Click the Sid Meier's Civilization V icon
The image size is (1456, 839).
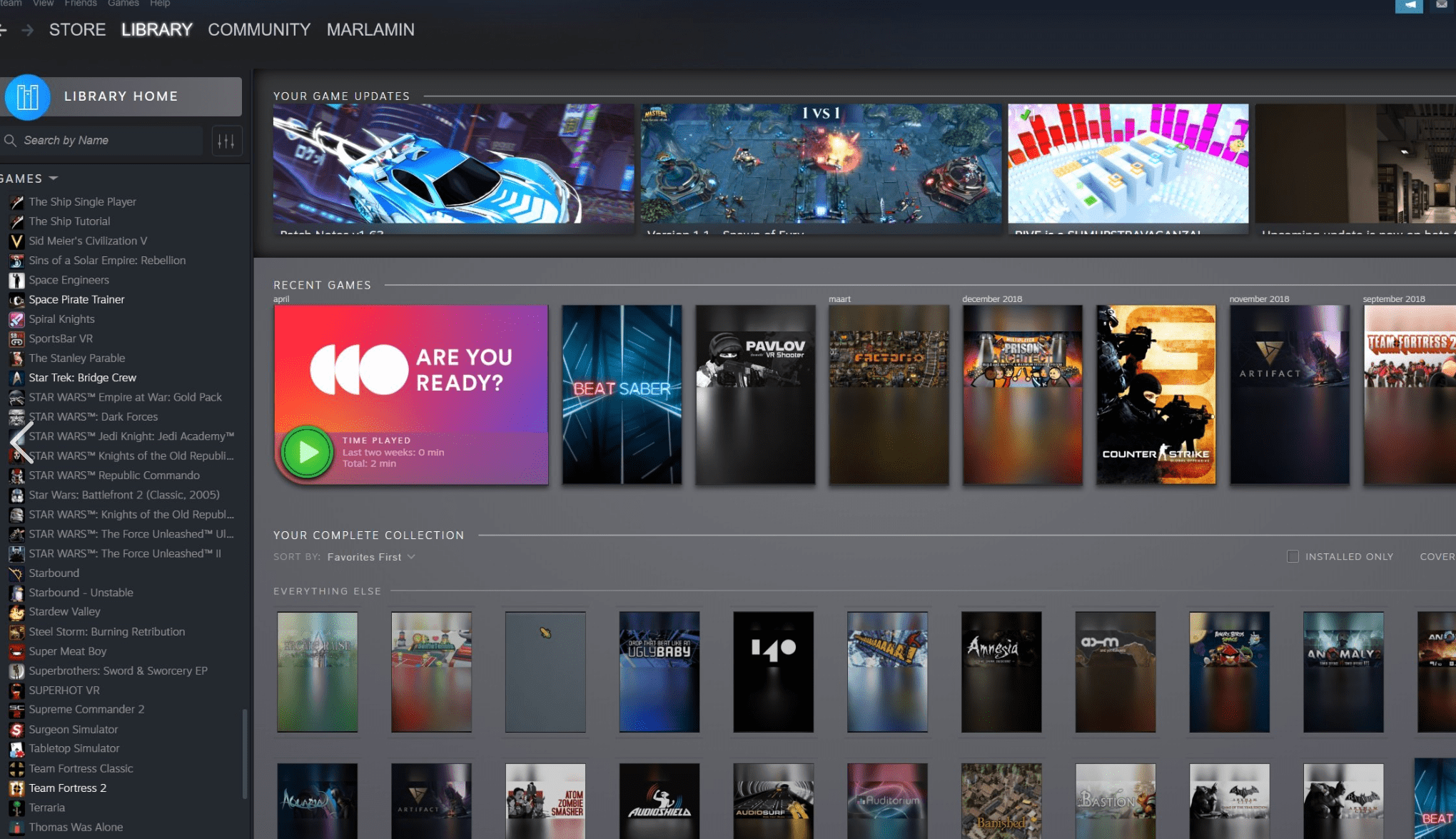point(16,241)
